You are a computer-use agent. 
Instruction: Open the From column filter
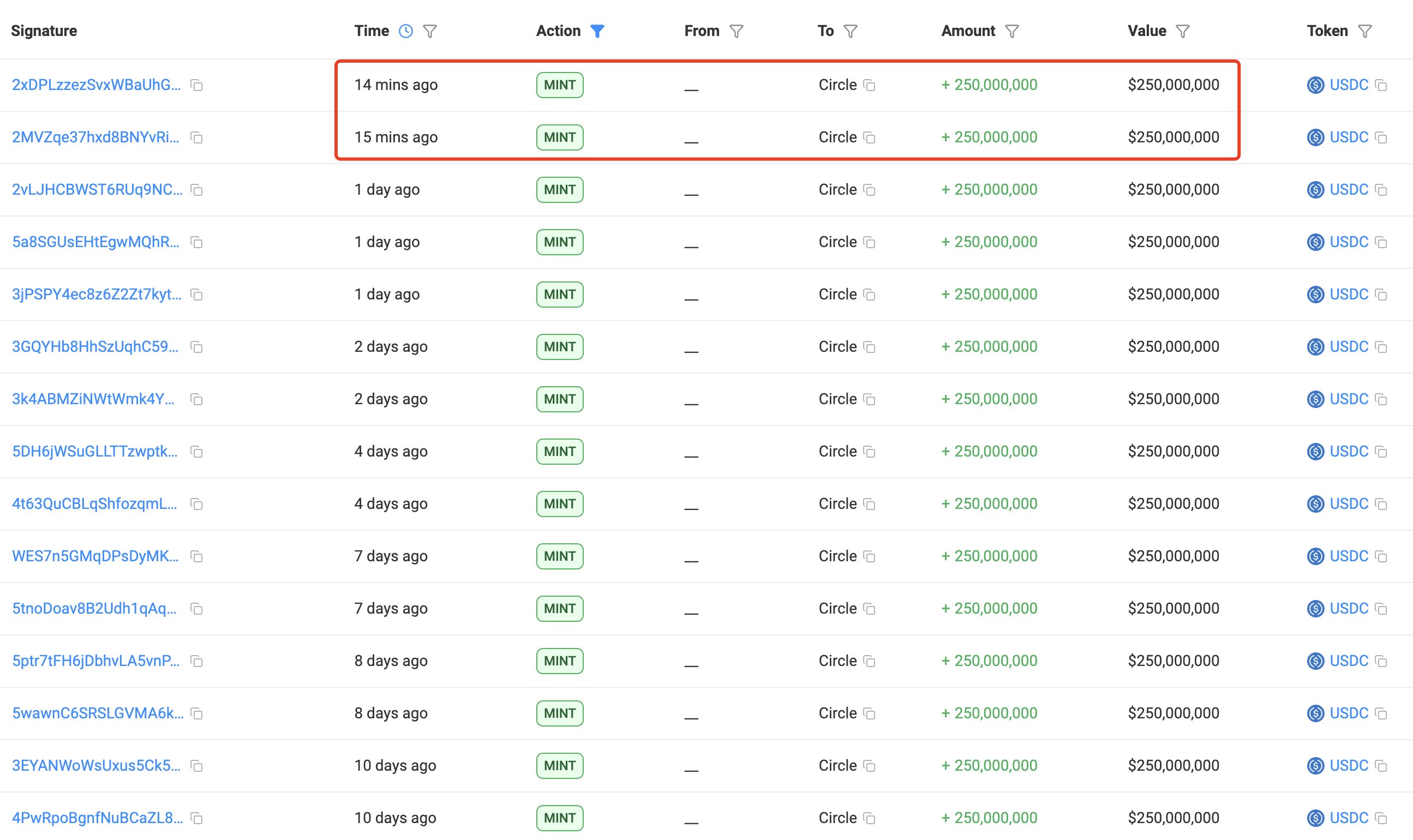(x=736, y=31)
